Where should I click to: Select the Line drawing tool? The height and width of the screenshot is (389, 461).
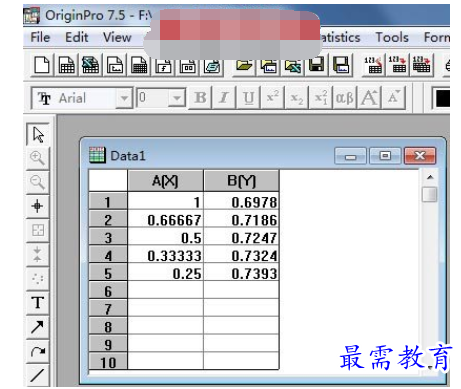tap(38, 375)
